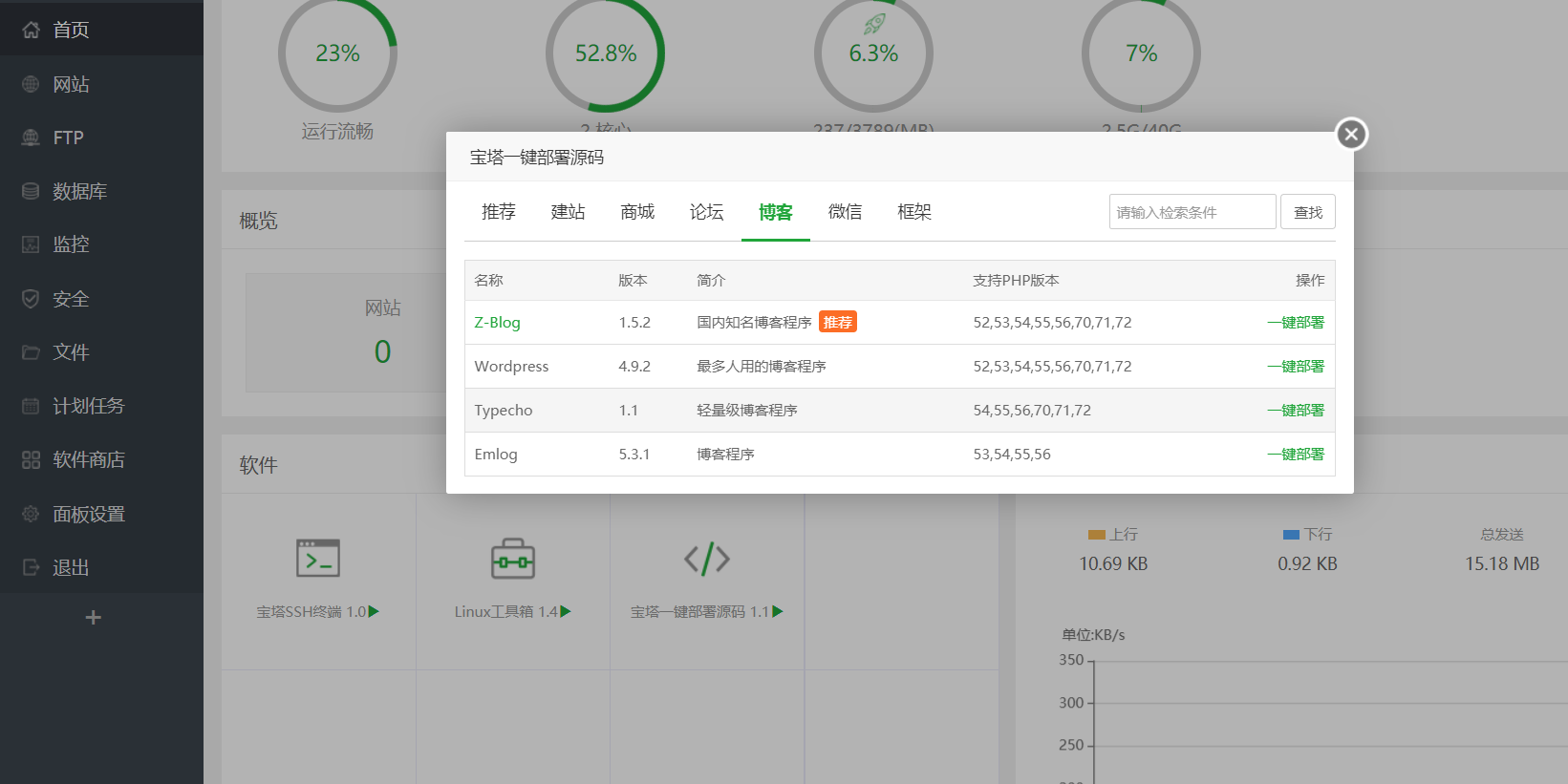Image resolution: width=1568 pixels, height=784 pixels.
Task: Click the FTP icon in sidebar
Action: [31, 138]
